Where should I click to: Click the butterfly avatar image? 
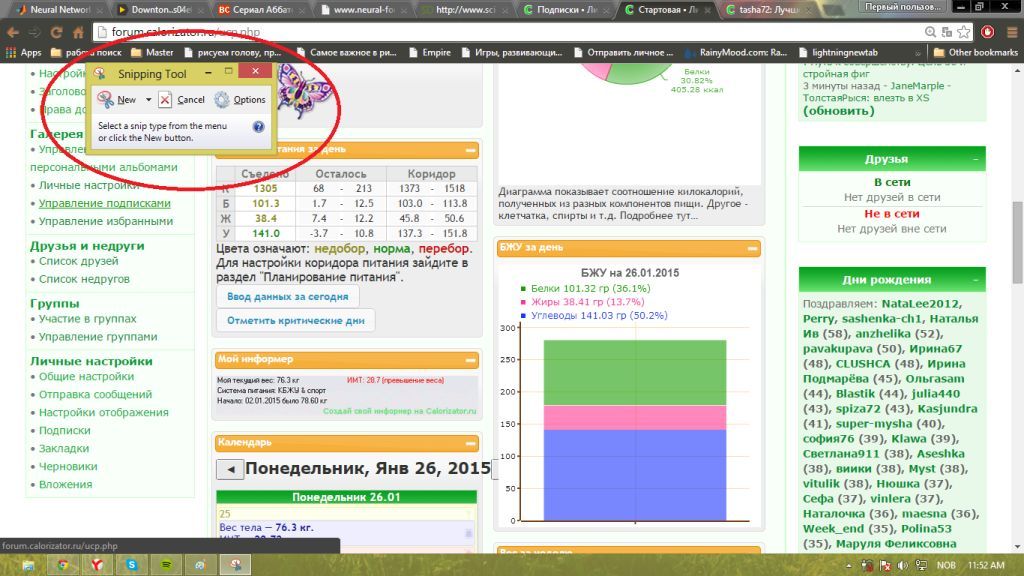(x=303, y=91)
